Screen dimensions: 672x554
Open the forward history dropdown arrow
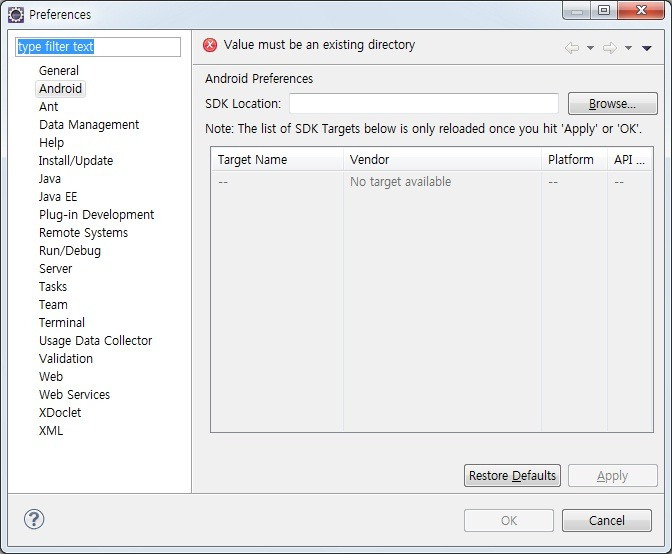click(x=628, y=48)
